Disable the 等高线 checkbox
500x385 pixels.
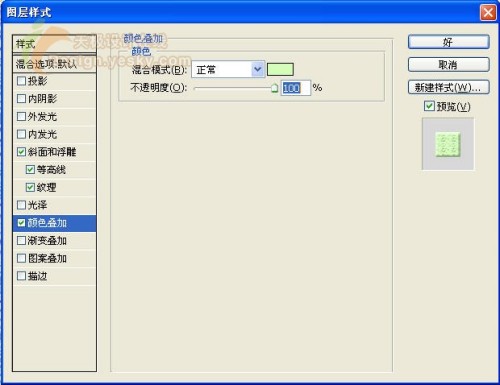coord(30,170)
